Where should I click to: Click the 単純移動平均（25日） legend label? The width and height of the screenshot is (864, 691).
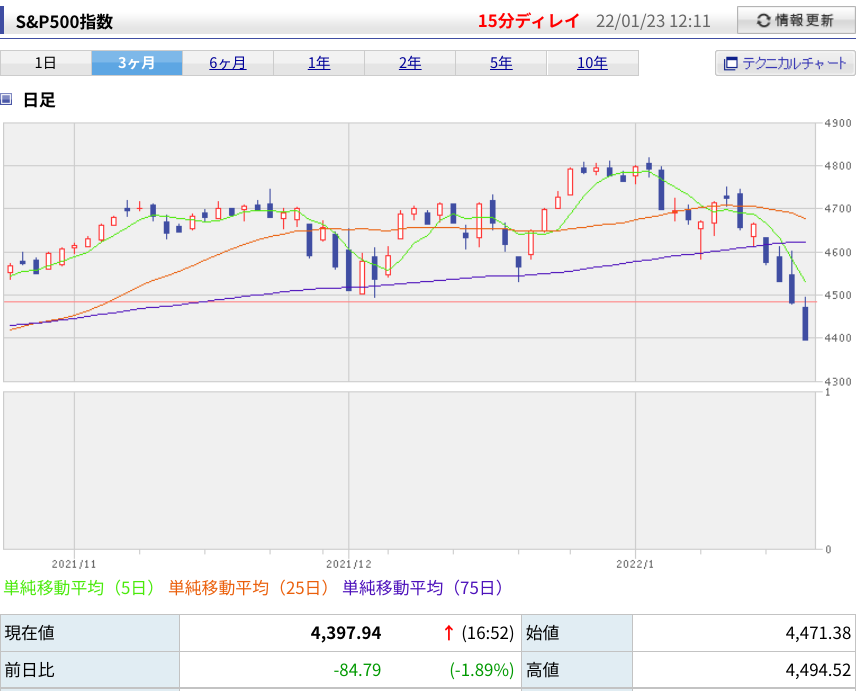click(x=249, y=588)
